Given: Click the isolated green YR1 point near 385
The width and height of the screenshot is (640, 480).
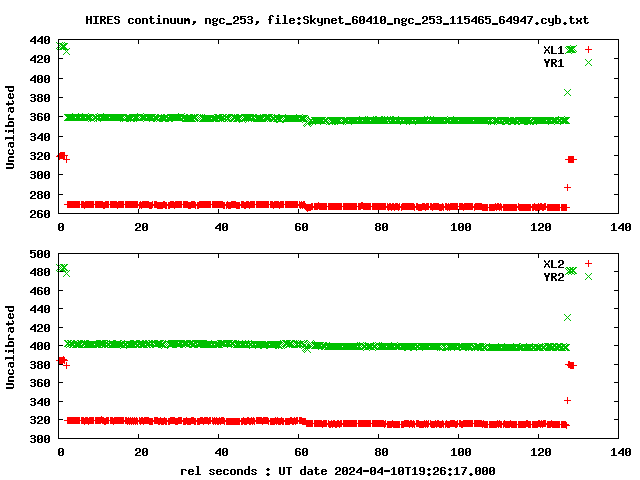Looking at the screenshot, I should pyautogui.click(x=567, y=93).
